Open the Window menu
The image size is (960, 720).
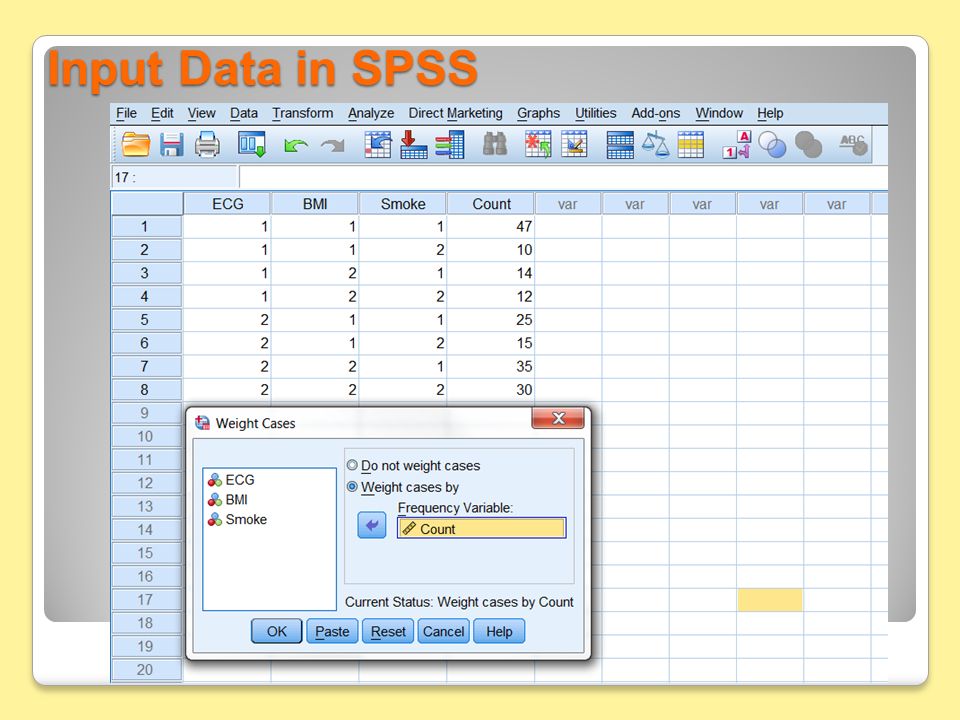coord(719,113)
